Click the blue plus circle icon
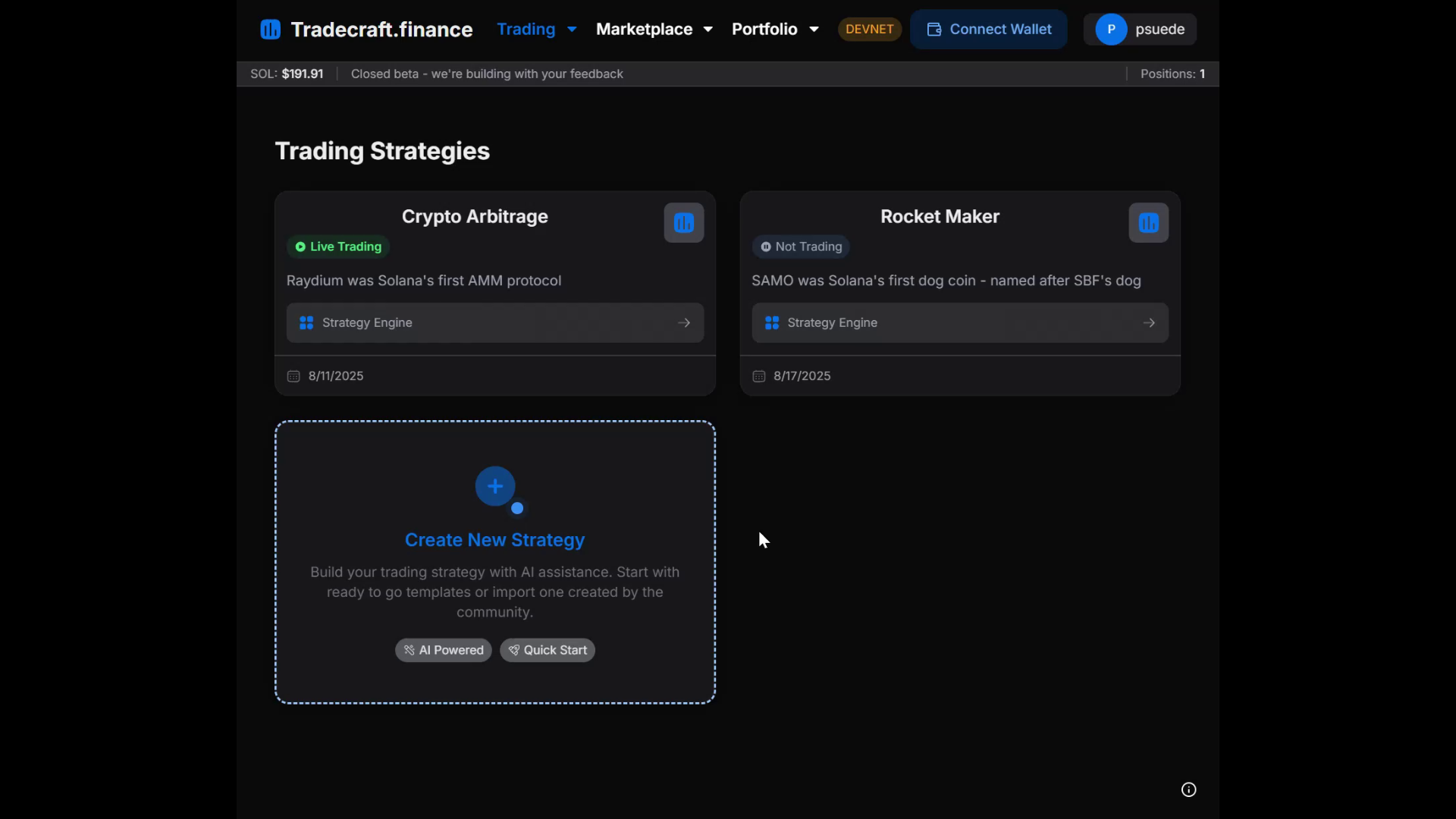The image size is (1456, 819). click(x=495, y=486)
